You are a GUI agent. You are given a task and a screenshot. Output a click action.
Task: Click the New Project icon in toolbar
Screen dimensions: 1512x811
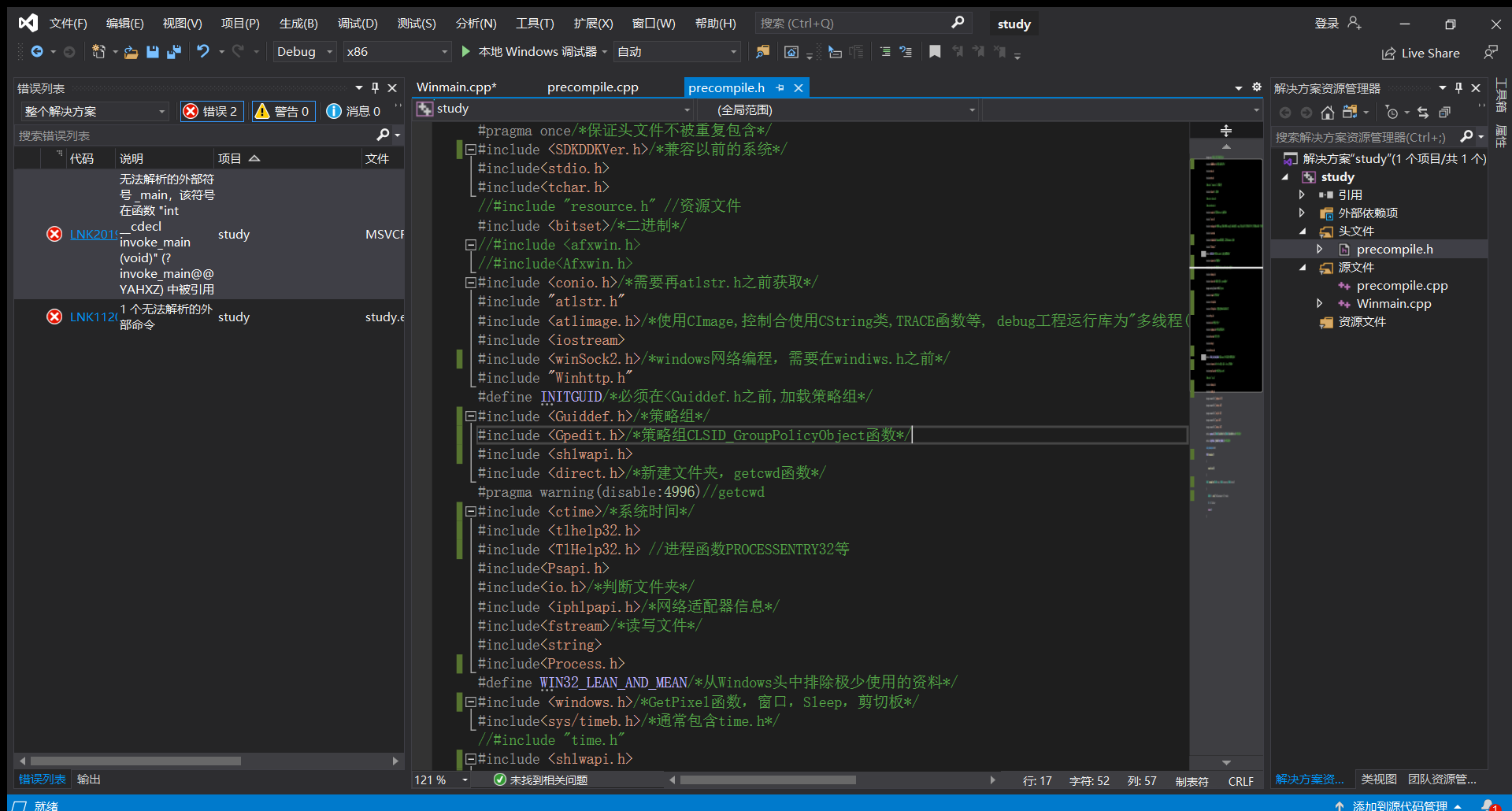click(x=98, y=51)
